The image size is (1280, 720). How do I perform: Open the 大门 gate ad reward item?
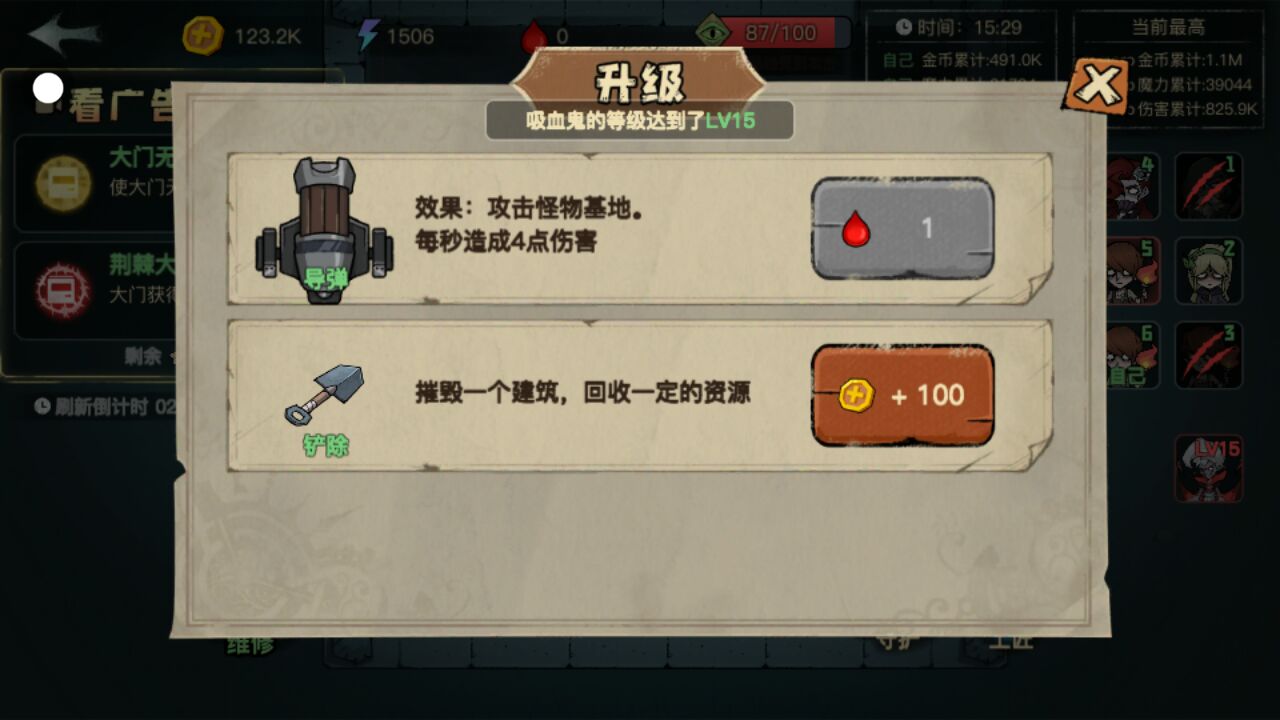click(x=95, y=184)
